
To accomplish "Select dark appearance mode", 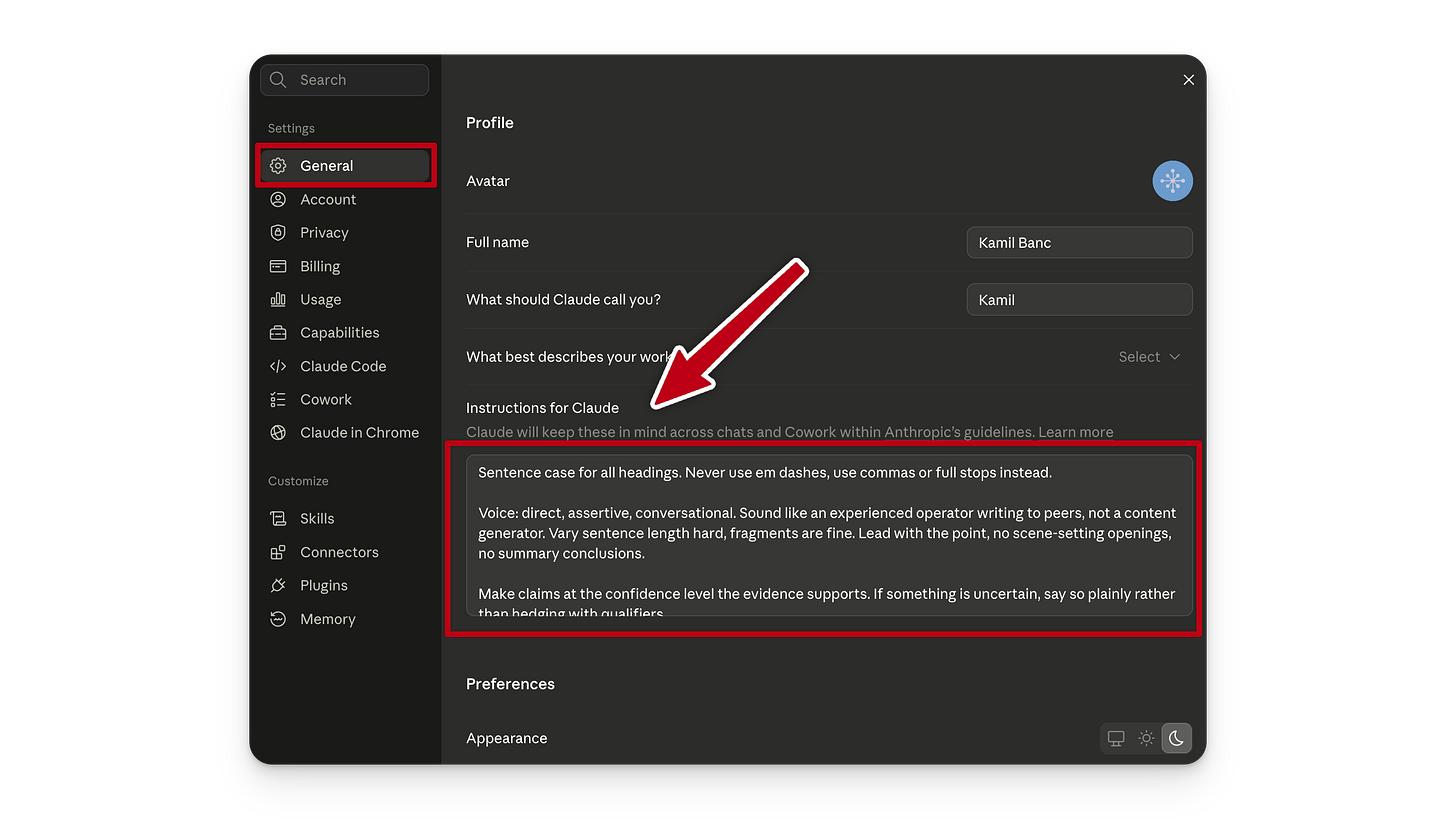I will [1176, 738].
